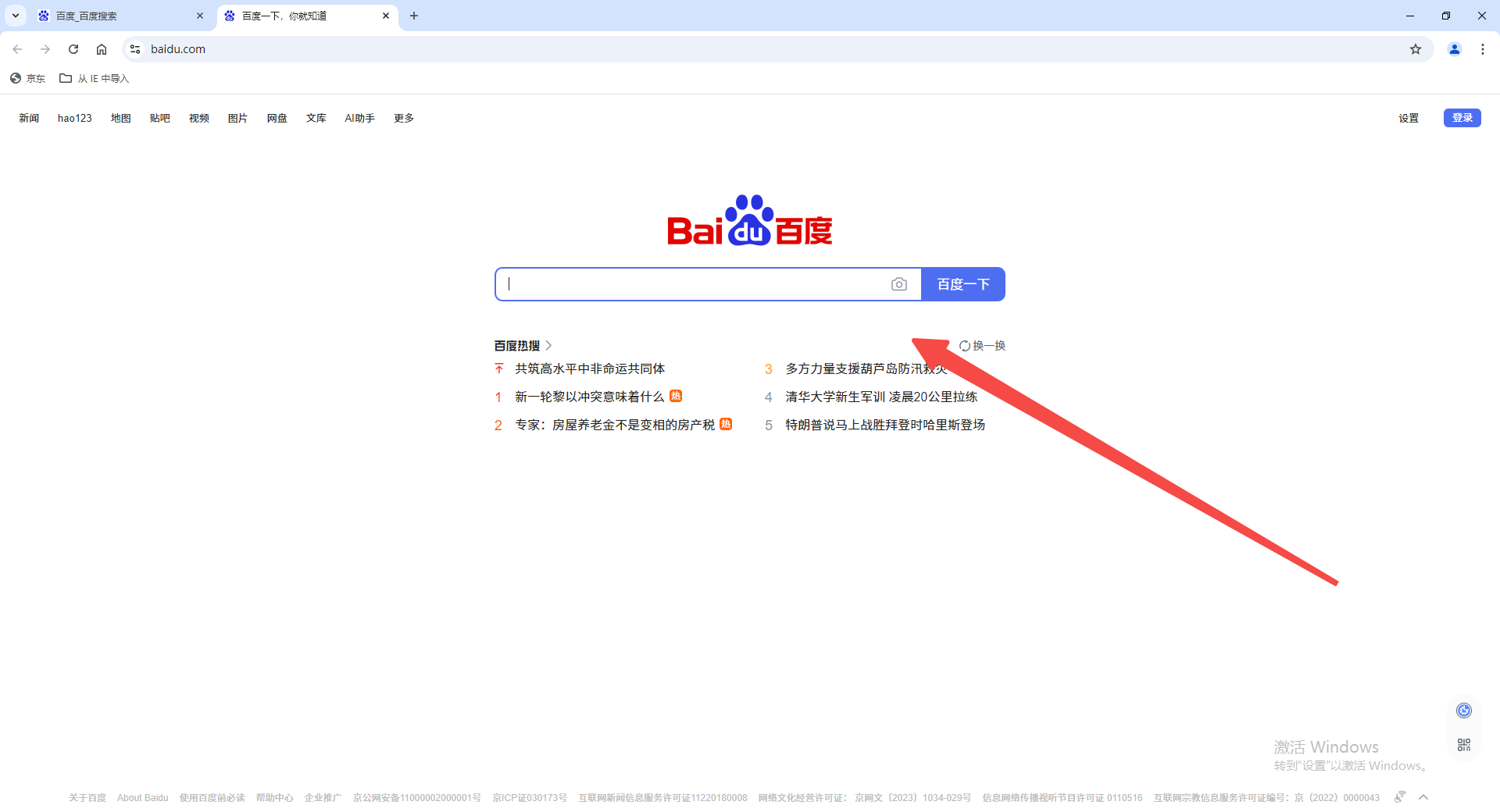This screenshot has width=1500, height=812.
Task: Open the 清华大学新生军训 hot search link
Action: click(880, 397)
